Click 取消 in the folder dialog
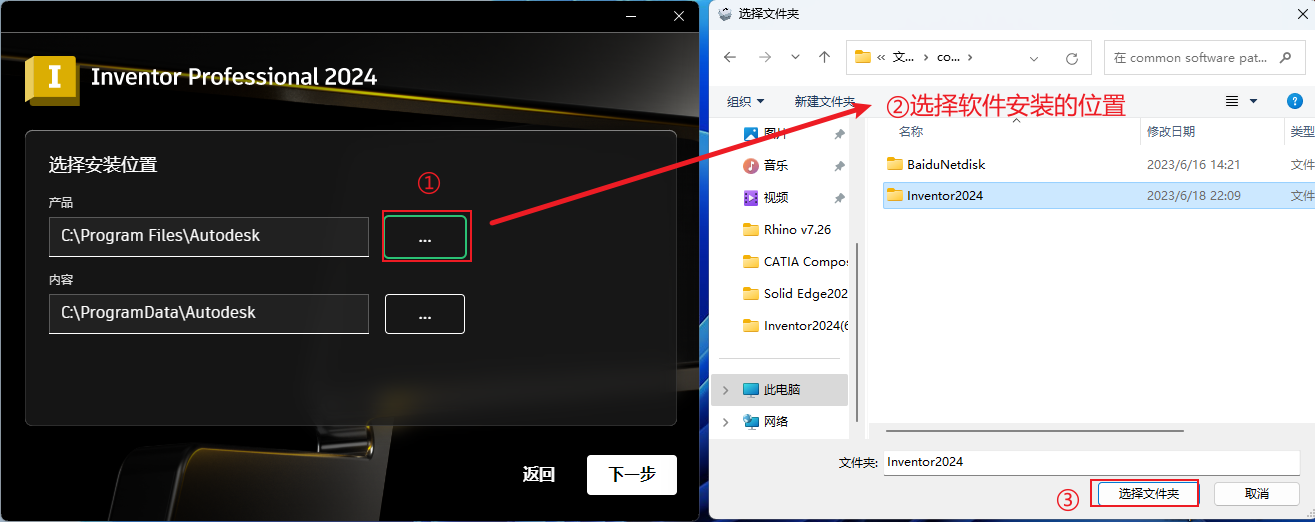Viewport: 1315px width, 522px height. (x=1257, y=494)
